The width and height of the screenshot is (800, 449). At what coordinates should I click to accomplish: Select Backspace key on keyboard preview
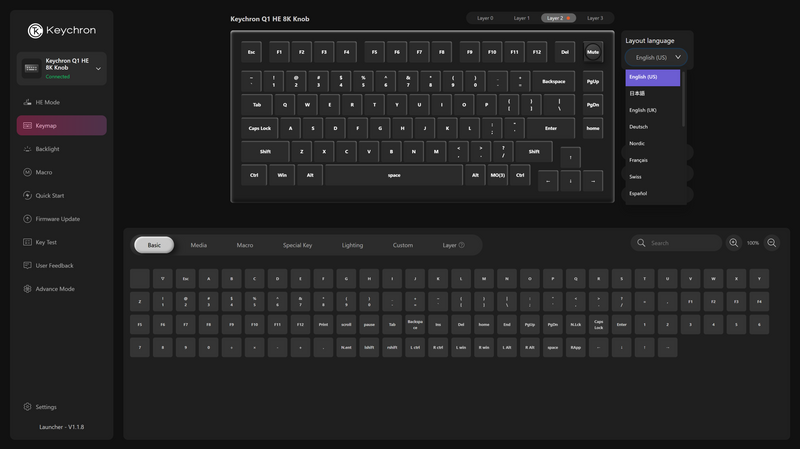point(554,82)
